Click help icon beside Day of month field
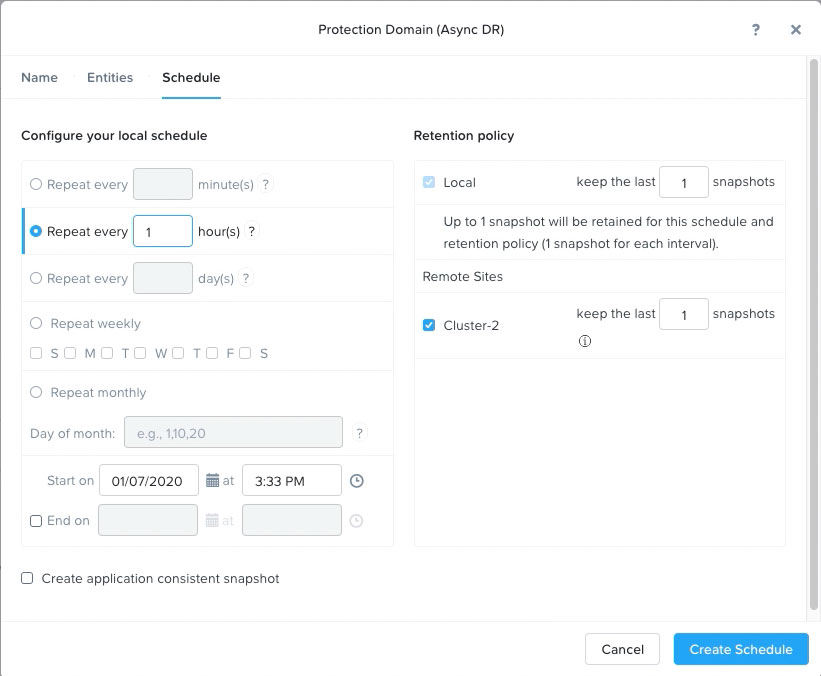 click(360, 433)
